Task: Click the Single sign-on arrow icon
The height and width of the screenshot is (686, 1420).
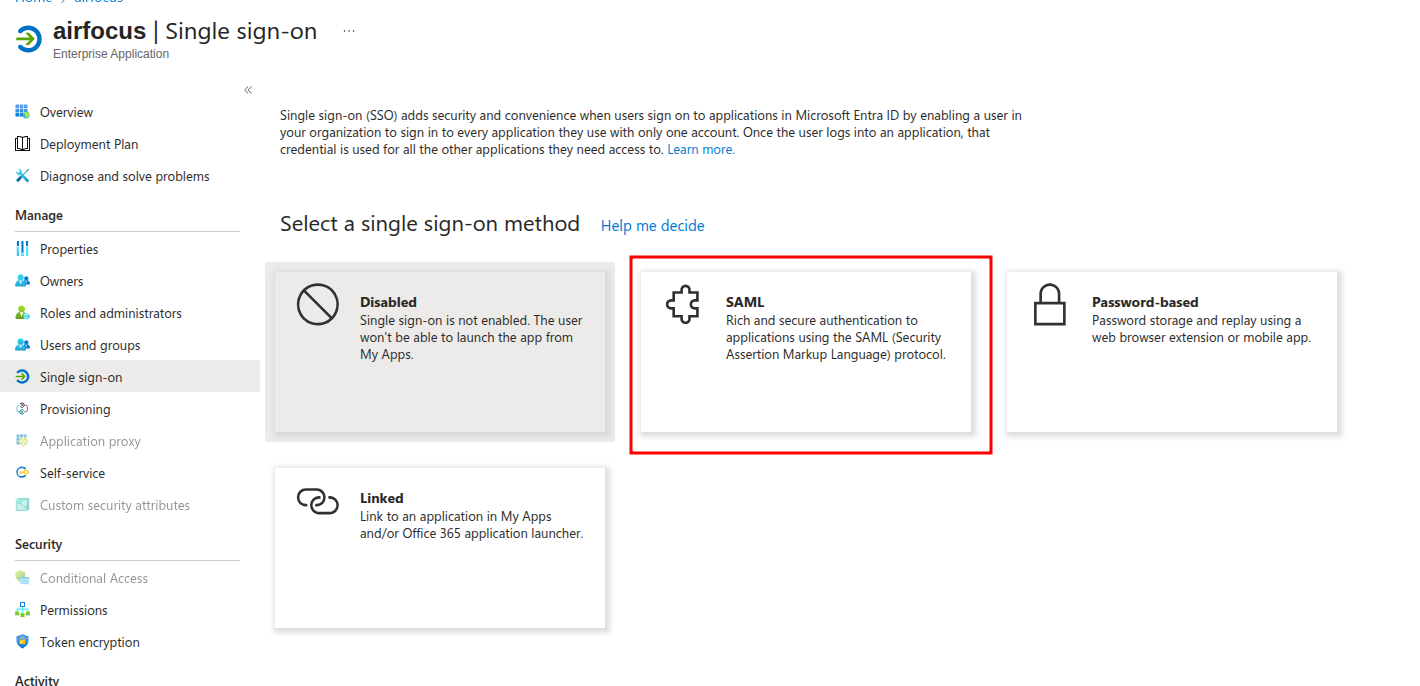Action: pos(22,377)
